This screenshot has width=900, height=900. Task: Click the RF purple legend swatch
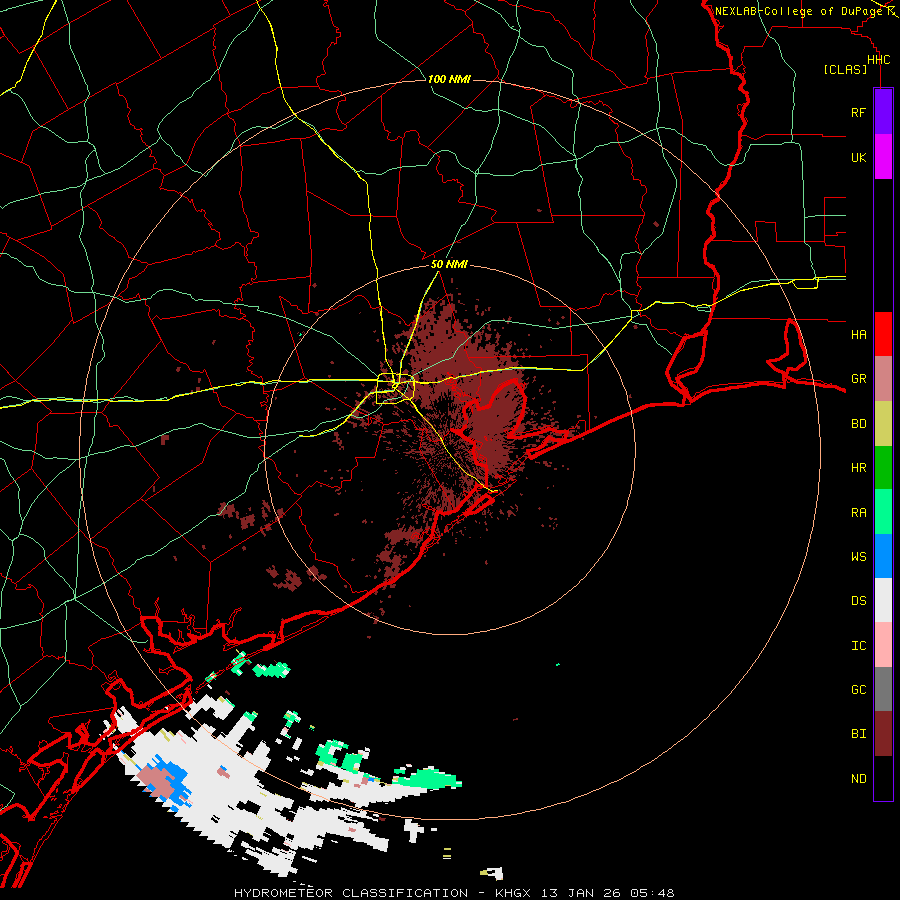[x=883, y=112]
